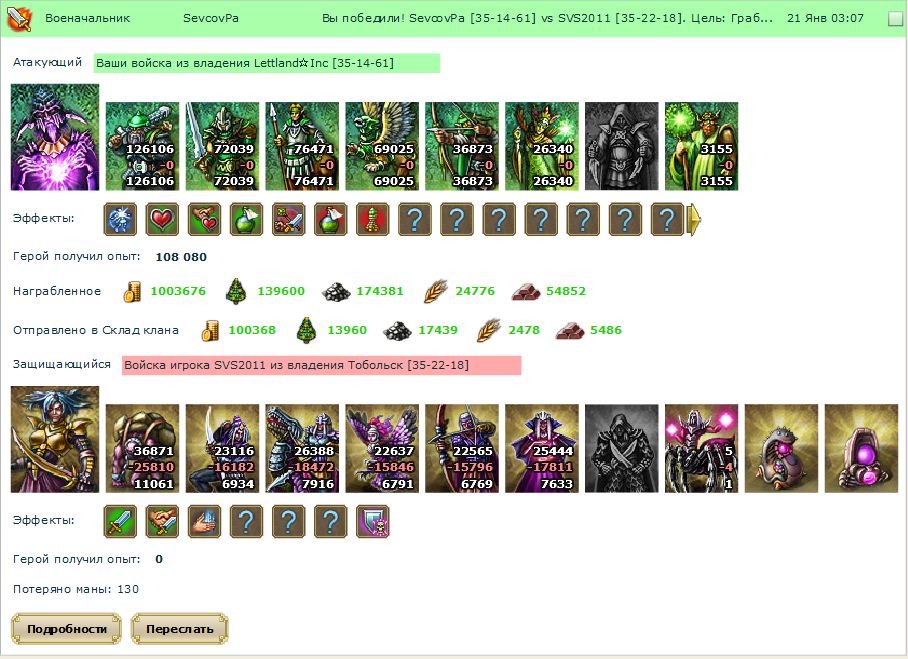Click the SevcovPa player name in header
This screenshot has height=659, width=908.
(x=211, y=18)
